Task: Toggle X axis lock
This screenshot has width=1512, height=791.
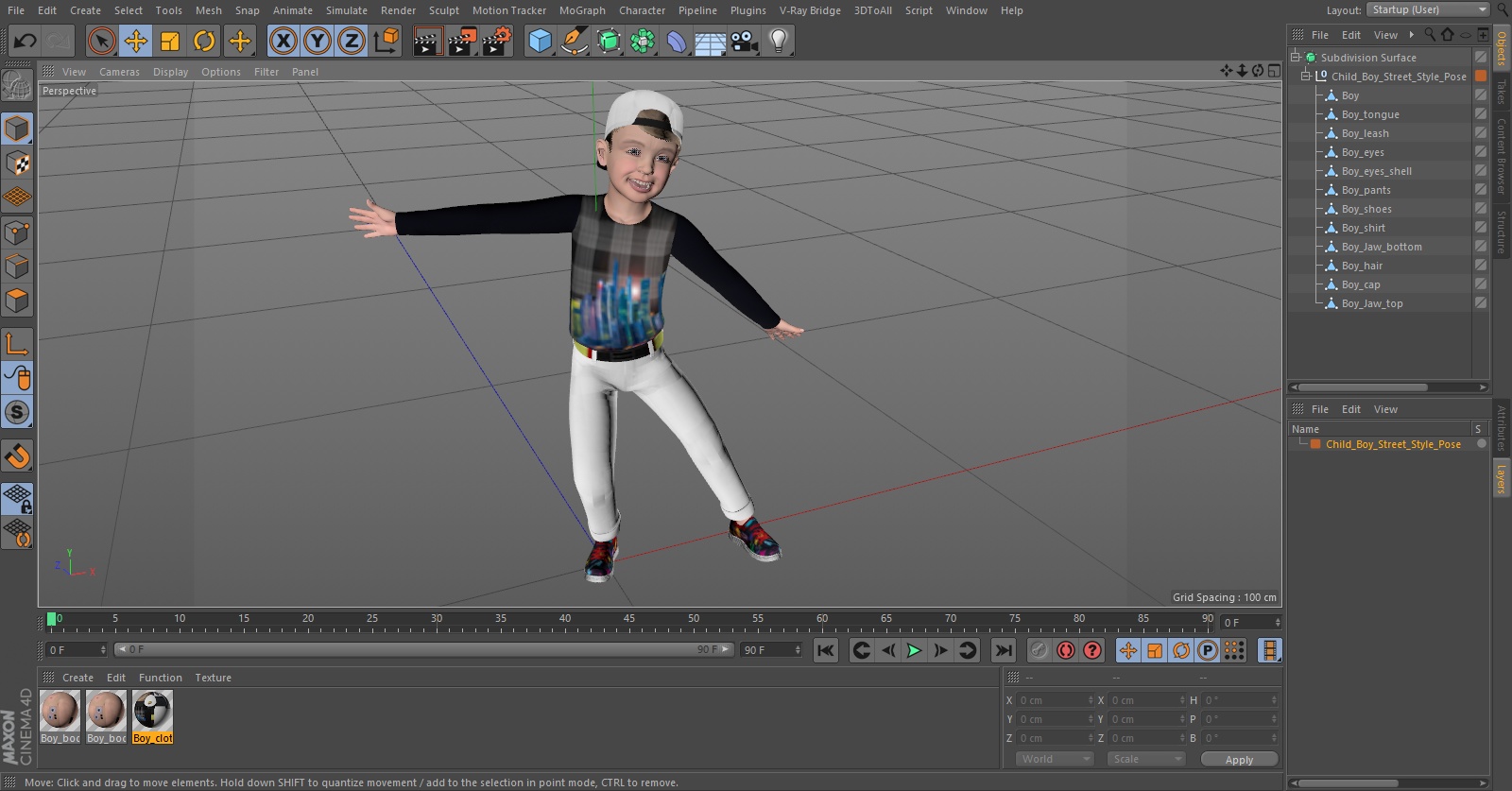Action: tap(283, 41)
